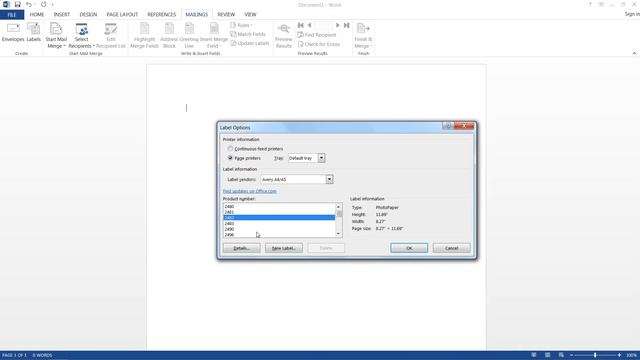The image size is (640, 360).
Task: Open the Finish & Merge menu
Action: pyautogui.click(x=363, y=36)
